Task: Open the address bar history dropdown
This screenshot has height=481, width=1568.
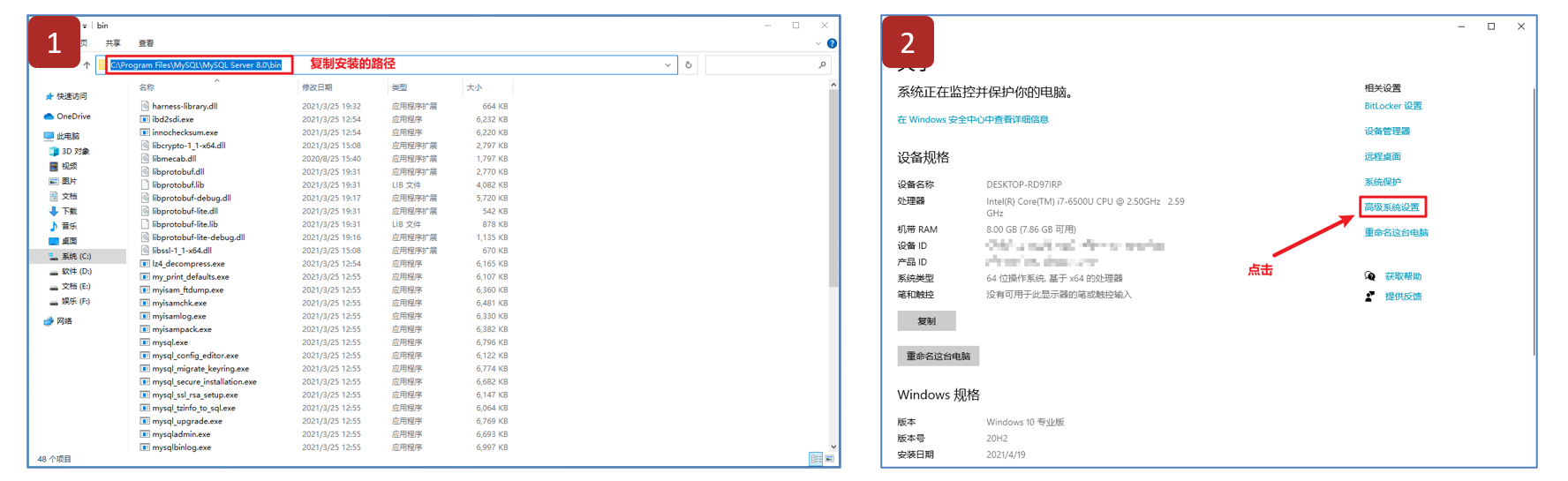Action: [667, 64]
